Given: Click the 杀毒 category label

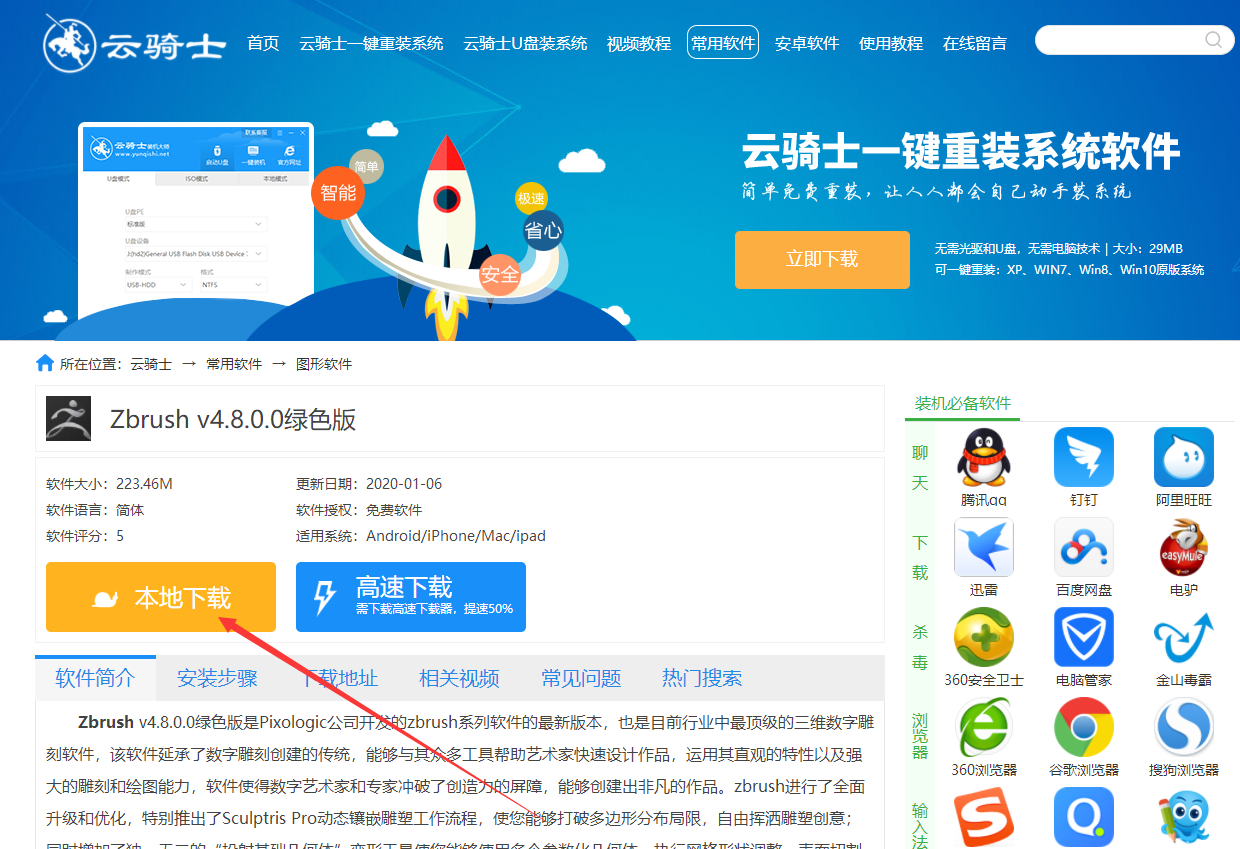Looking at the screenshot, I should [x=920, y=648].
